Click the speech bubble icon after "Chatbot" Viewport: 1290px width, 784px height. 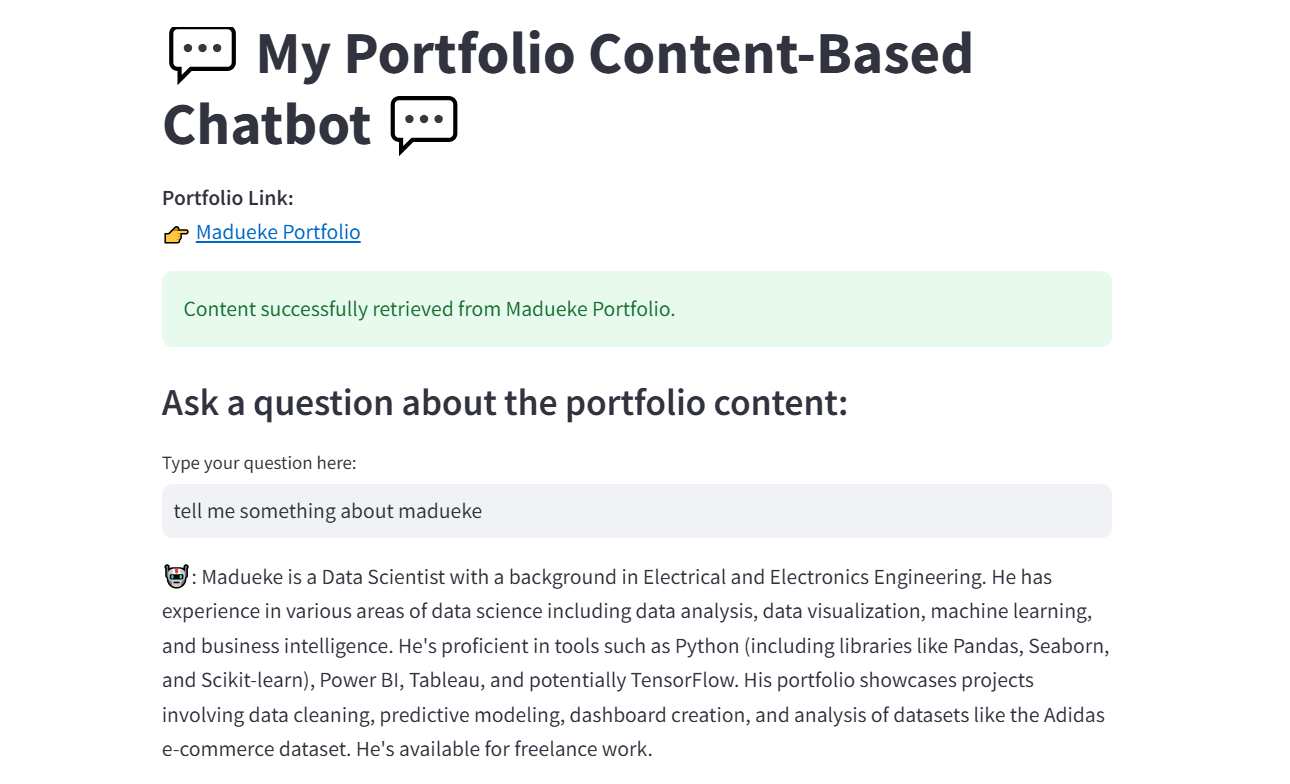point(424,125)
